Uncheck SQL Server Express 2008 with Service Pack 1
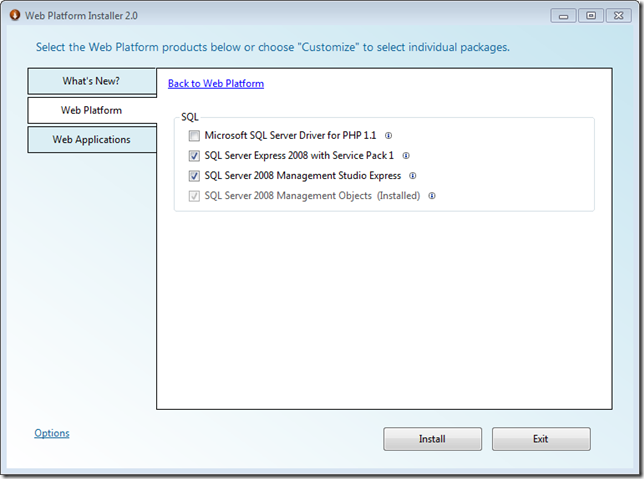The height and width of the screenshot is (479, 644). point(194,156)
